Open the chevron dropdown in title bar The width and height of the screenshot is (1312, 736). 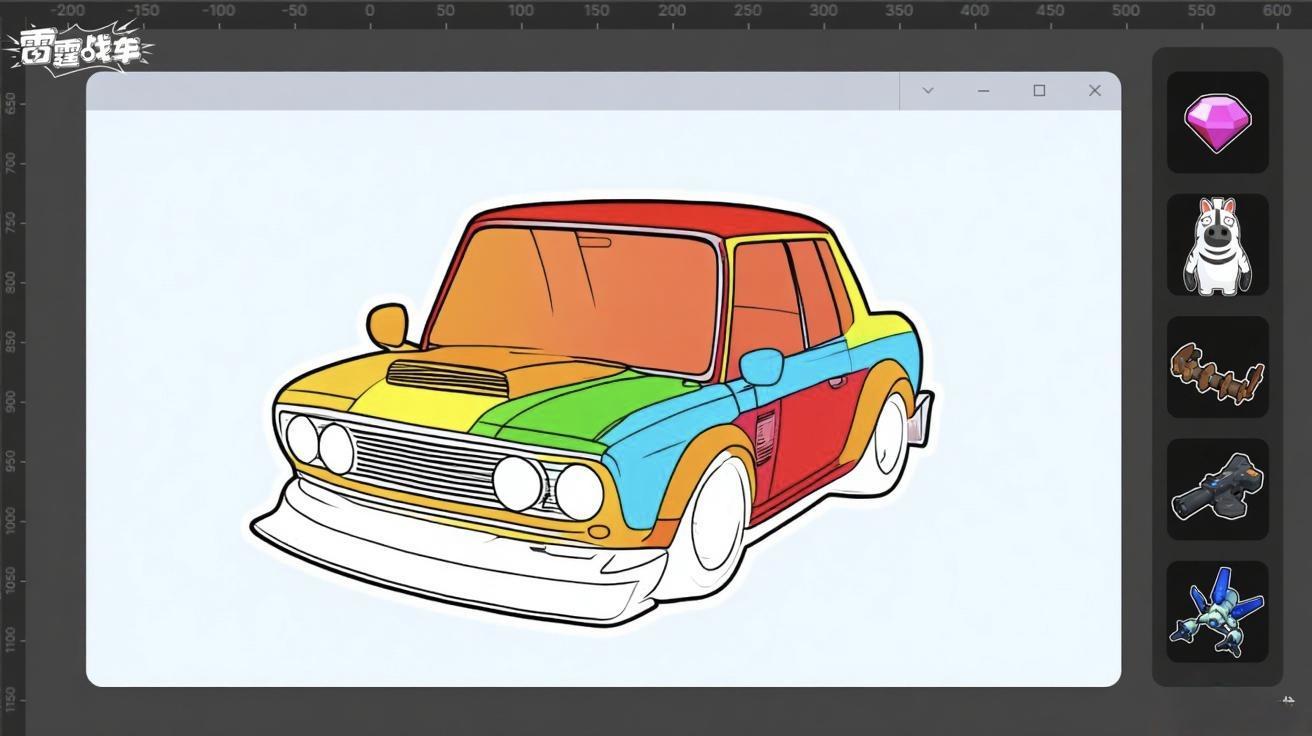928,91
